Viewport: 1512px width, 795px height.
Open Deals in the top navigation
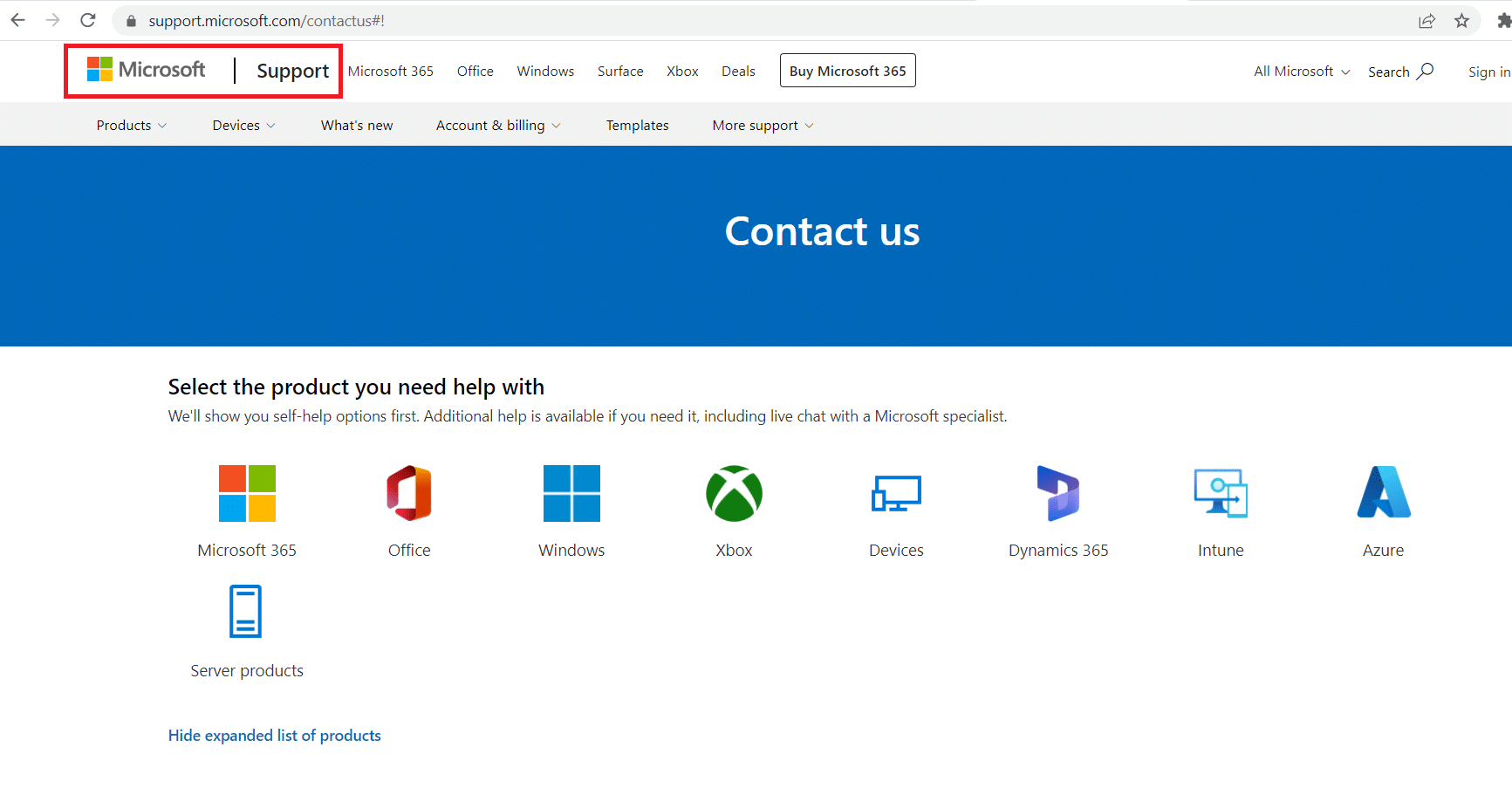(x=738, y=72)
